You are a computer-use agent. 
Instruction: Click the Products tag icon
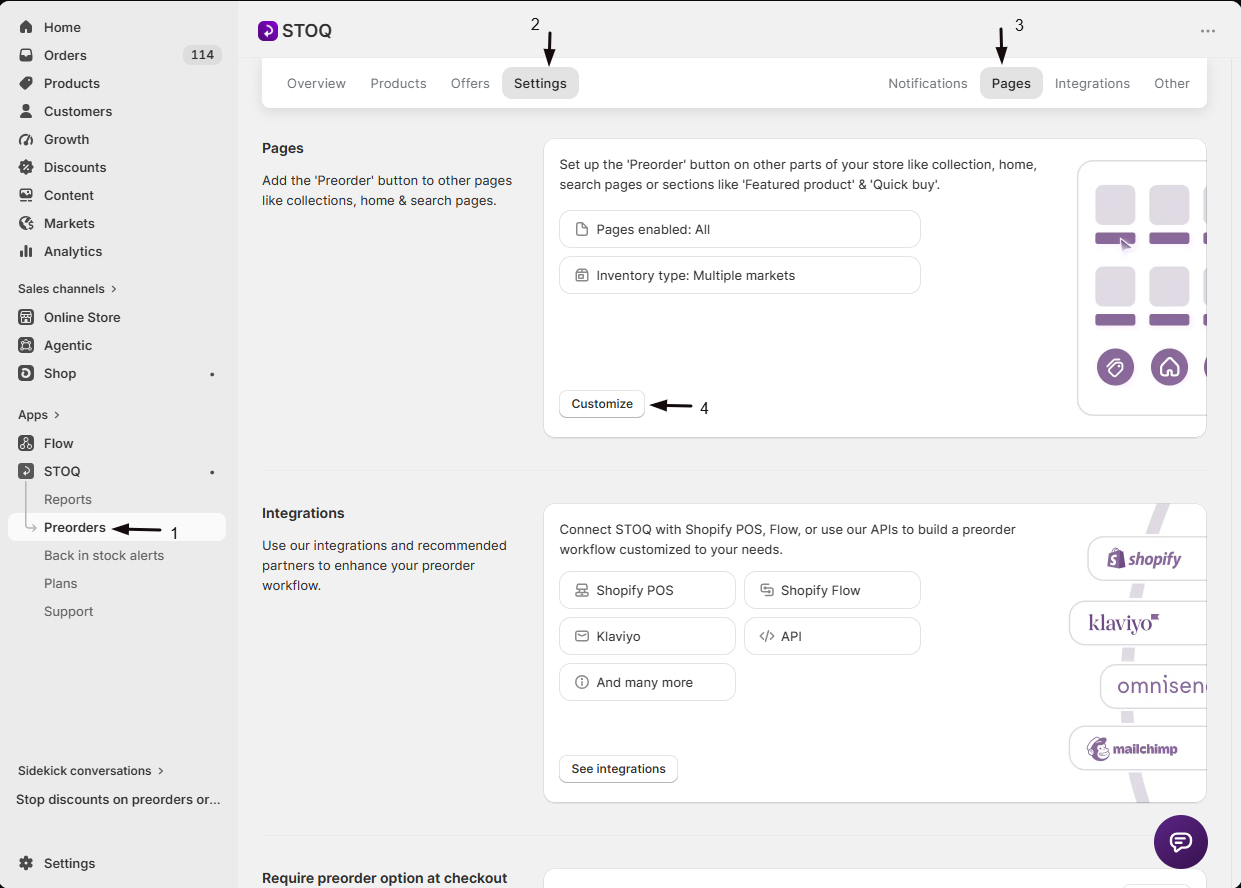pyautogui.click(x=26, y=83)
